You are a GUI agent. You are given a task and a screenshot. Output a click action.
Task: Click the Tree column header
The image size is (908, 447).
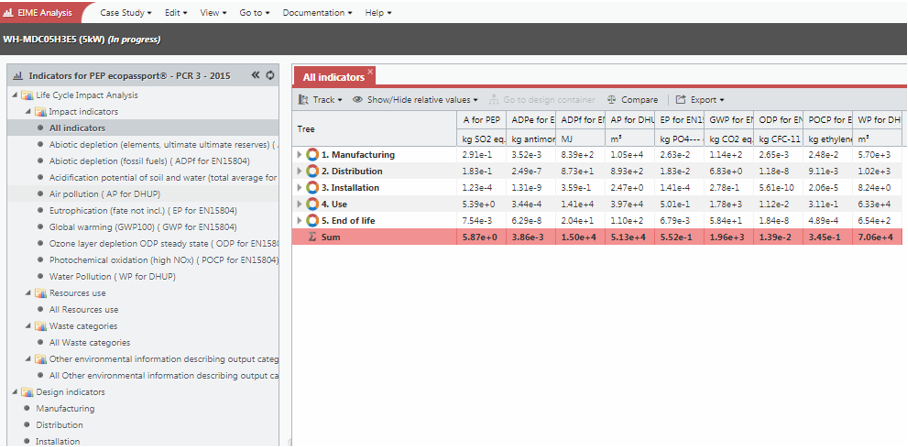(x=374, y=129)
